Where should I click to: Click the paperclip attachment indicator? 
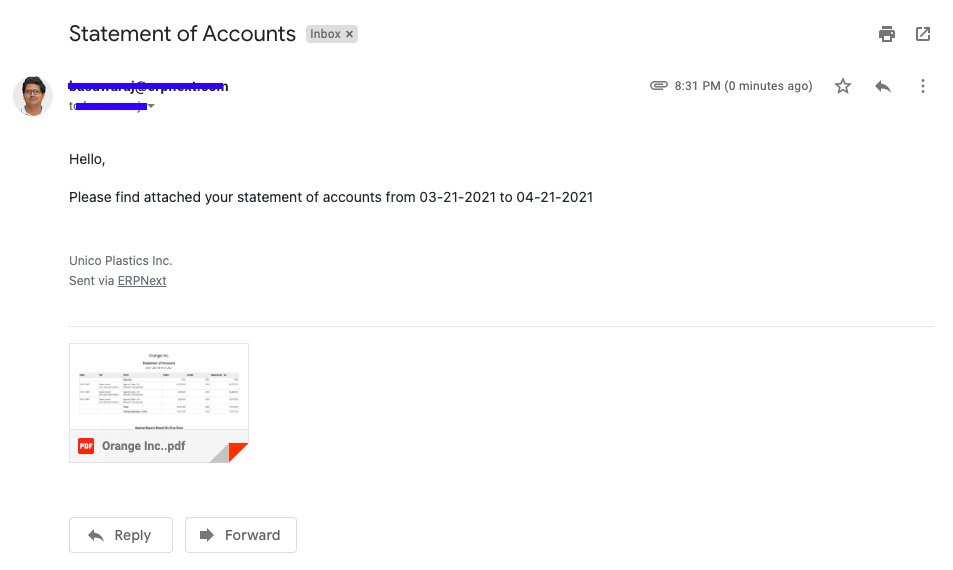pos(658,86)
